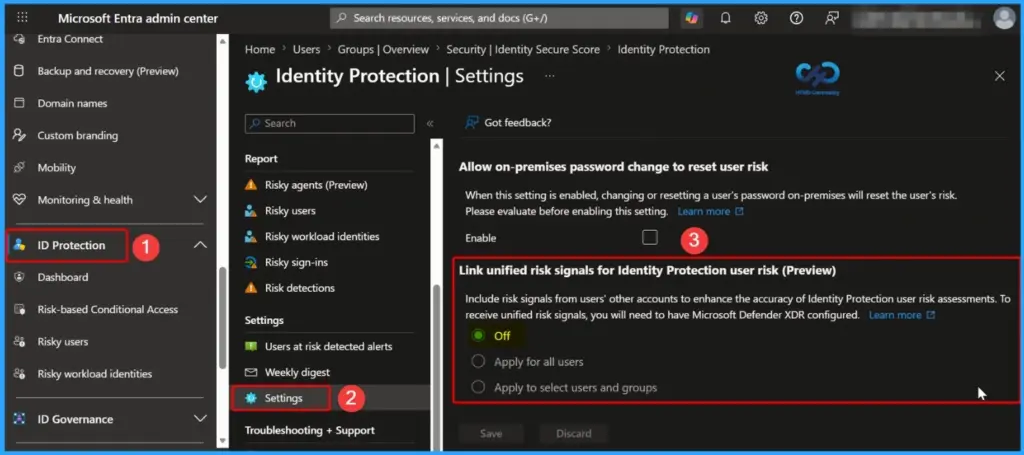Open Copilot from the top bar
Image resolution: width=1024 pixels, height=455 pixels.
[x=691, y=18]
